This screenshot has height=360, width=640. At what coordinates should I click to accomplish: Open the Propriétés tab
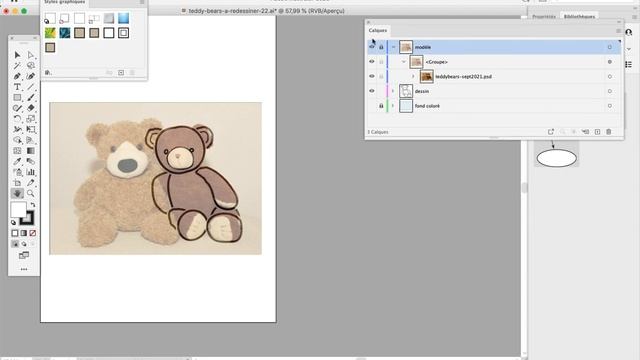pos(544,16)
